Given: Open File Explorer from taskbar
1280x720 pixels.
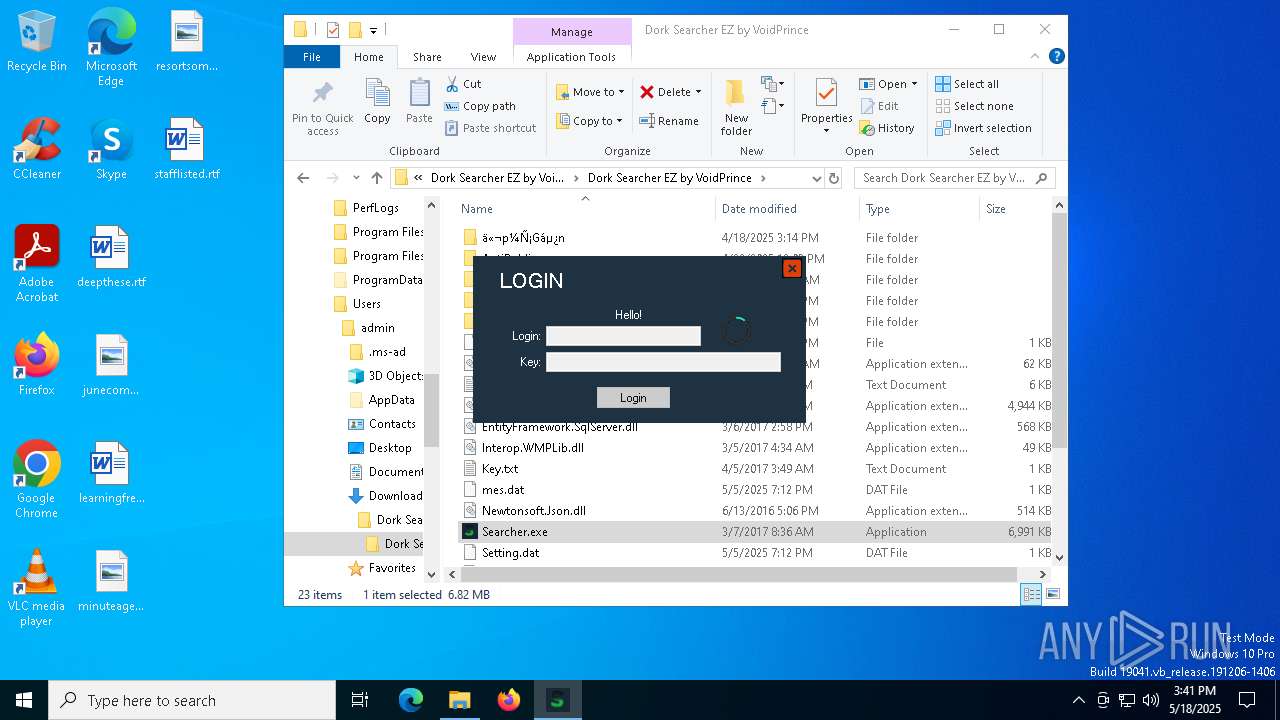Looking at the screenshot, I should [459, 700].
